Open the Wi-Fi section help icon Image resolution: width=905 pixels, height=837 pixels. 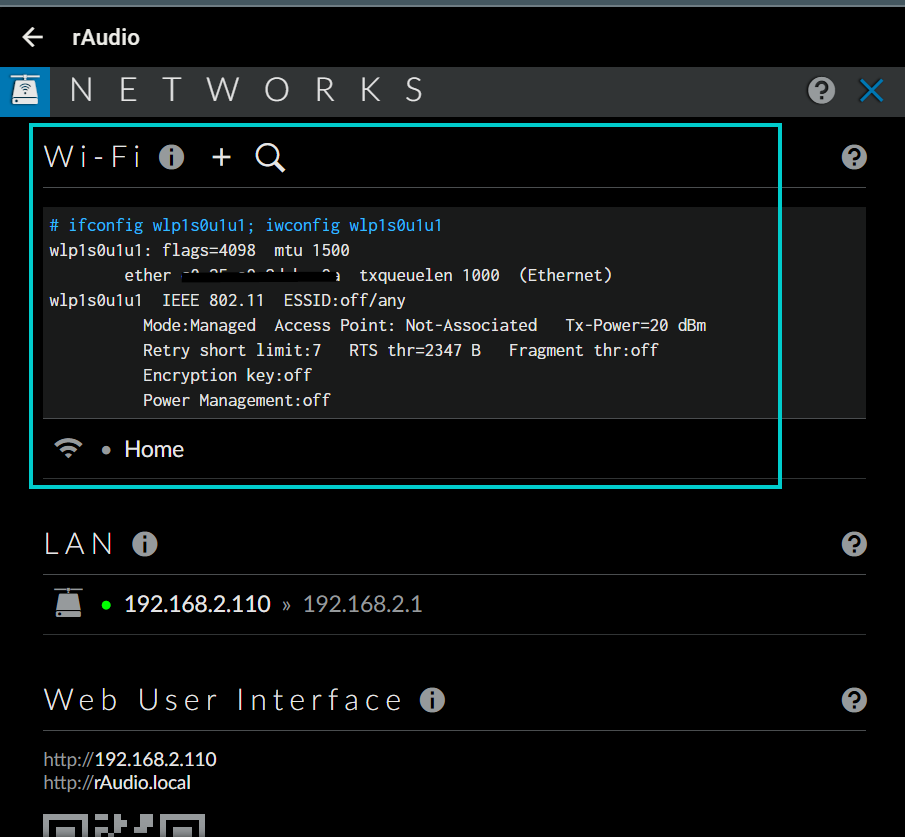coord(854,157)
